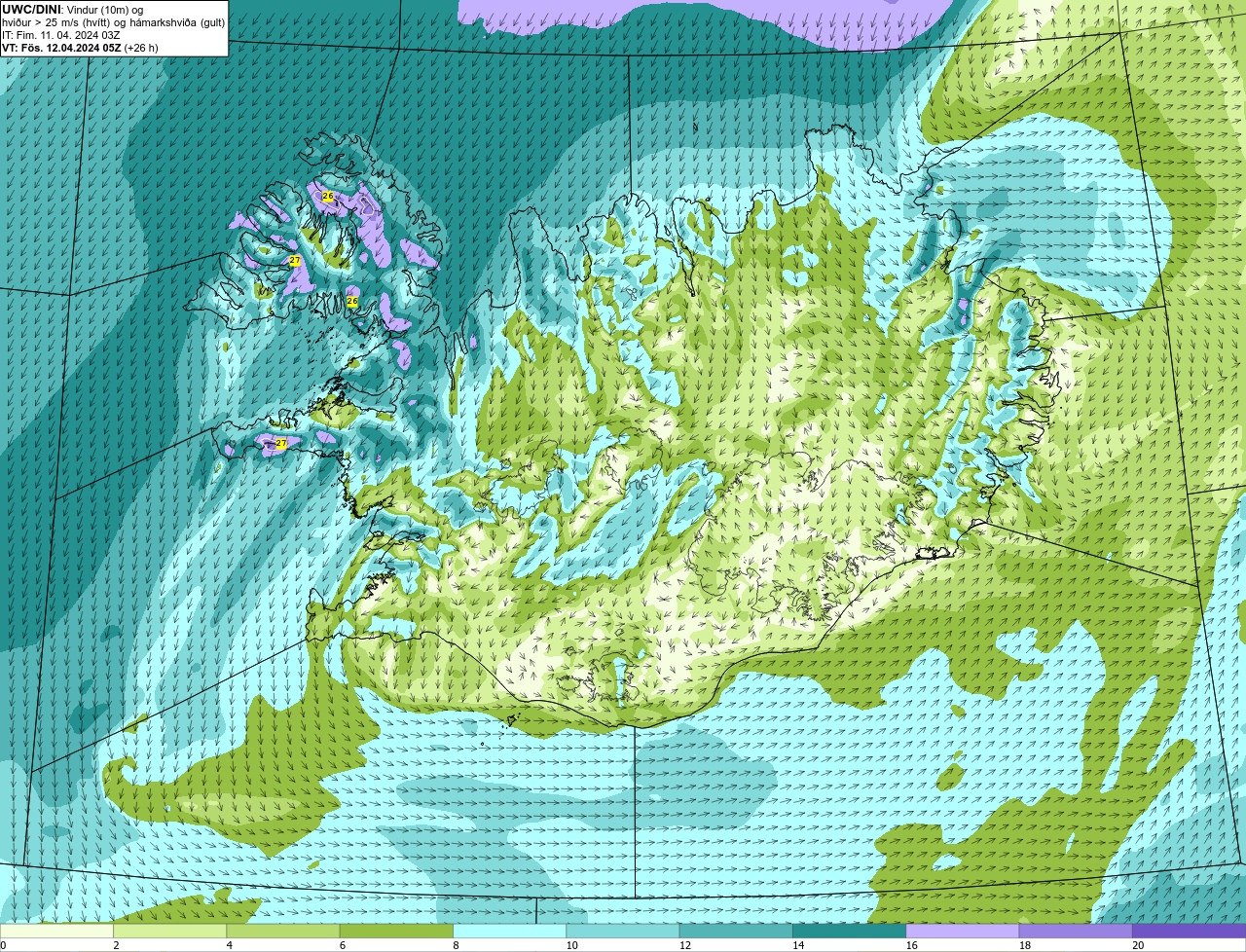Click the "Vindur (10m) og" title text
This screenshot has height=952, width=1246.
click(105, 9)
